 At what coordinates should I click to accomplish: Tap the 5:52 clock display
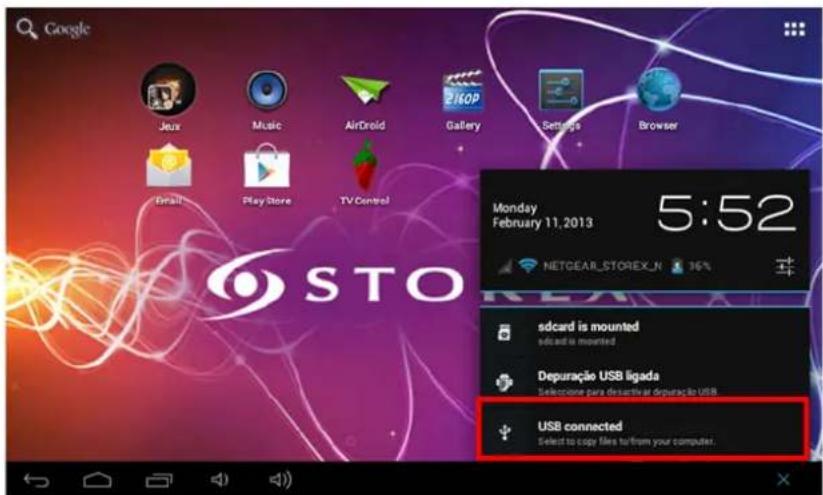point(726,213)
